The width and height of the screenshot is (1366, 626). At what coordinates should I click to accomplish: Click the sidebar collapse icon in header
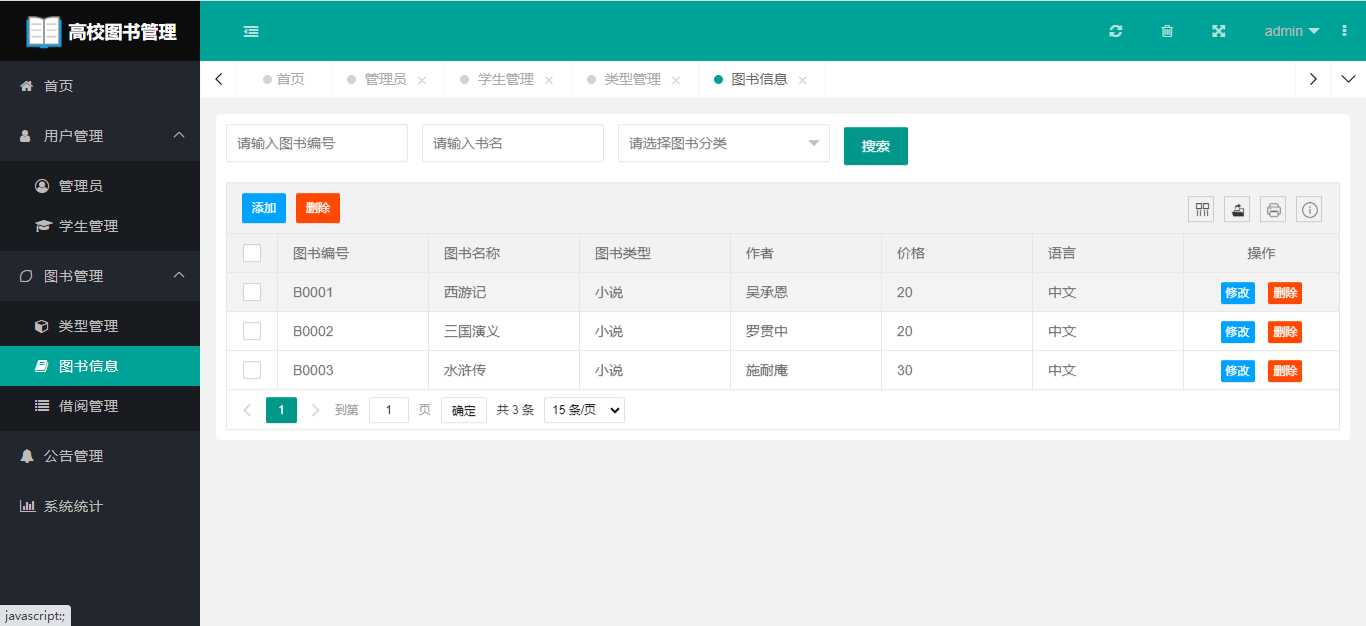251,31
